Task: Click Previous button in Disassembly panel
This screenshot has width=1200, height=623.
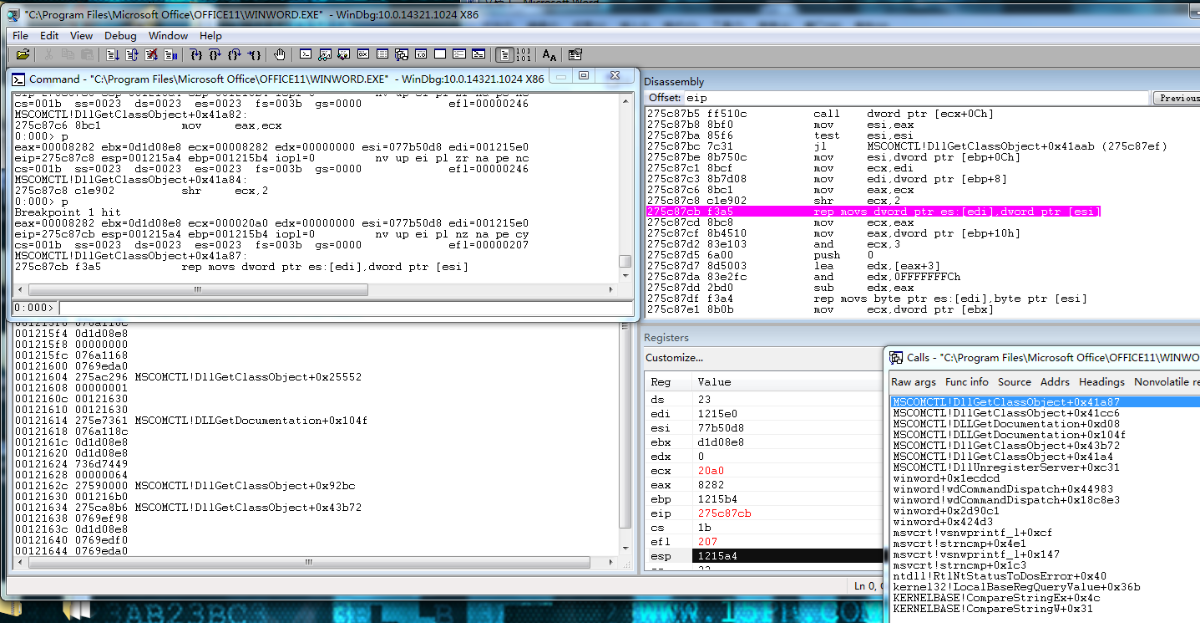Action: coord(1177,98)
